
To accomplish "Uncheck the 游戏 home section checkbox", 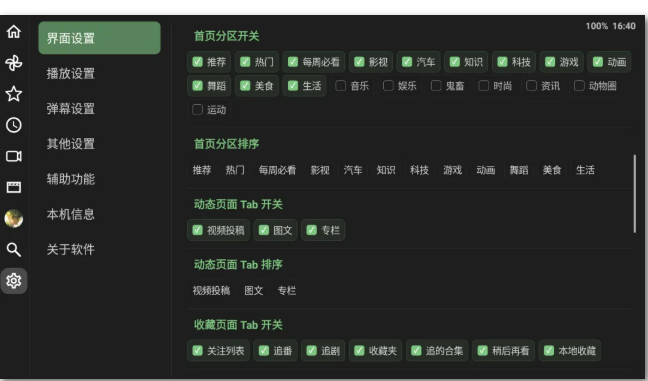I will [x=550, y=62].
